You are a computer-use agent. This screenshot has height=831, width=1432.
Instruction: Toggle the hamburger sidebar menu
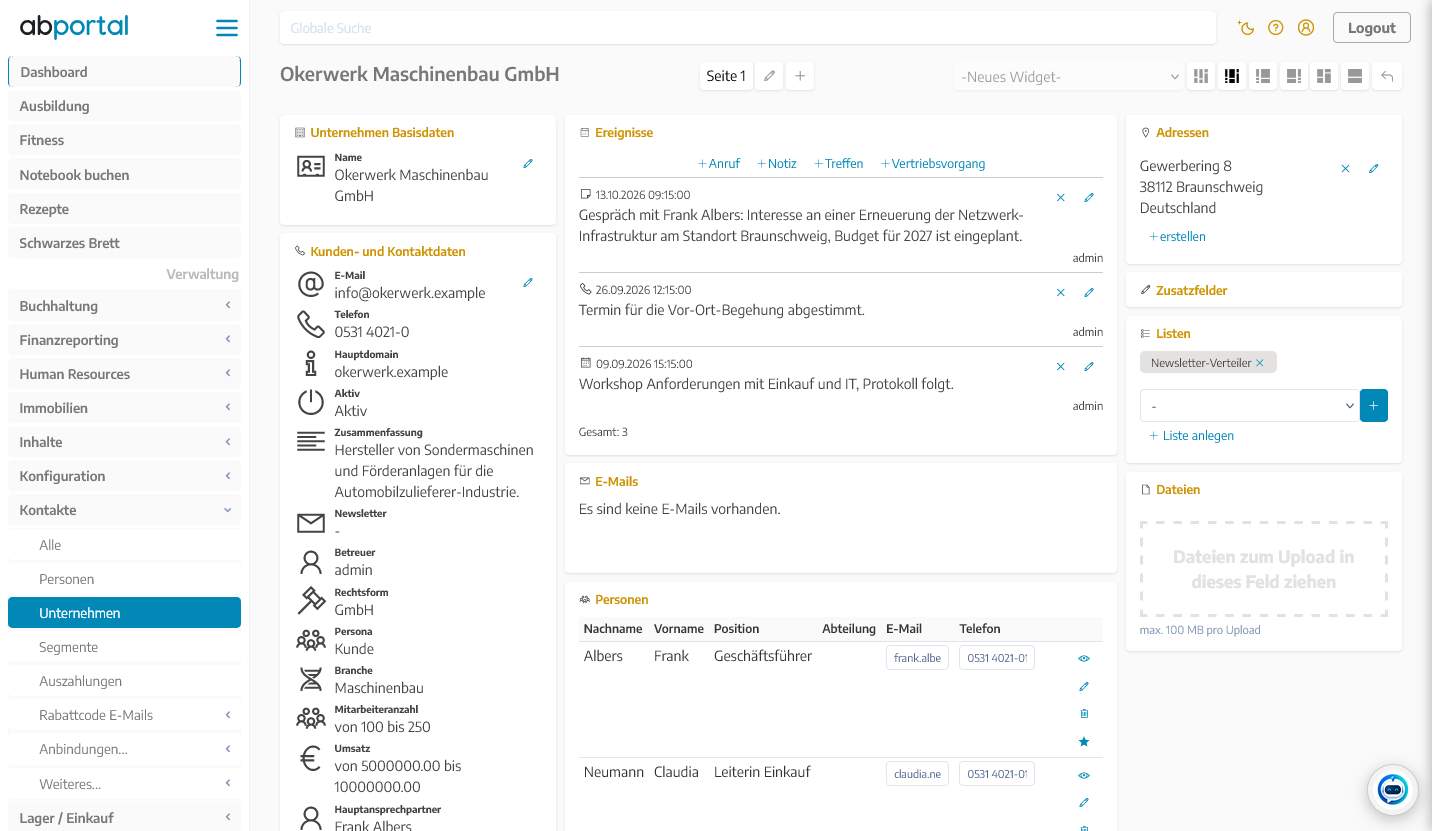227,28
